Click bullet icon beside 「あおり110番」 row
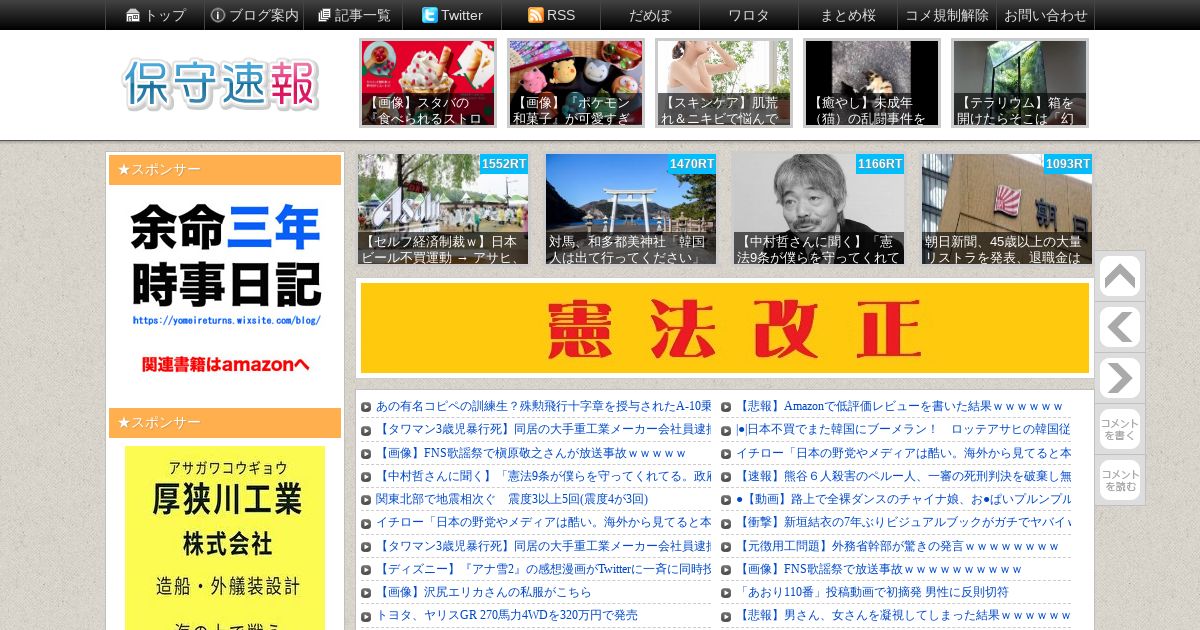1200x630 pixels. point(726,593)
